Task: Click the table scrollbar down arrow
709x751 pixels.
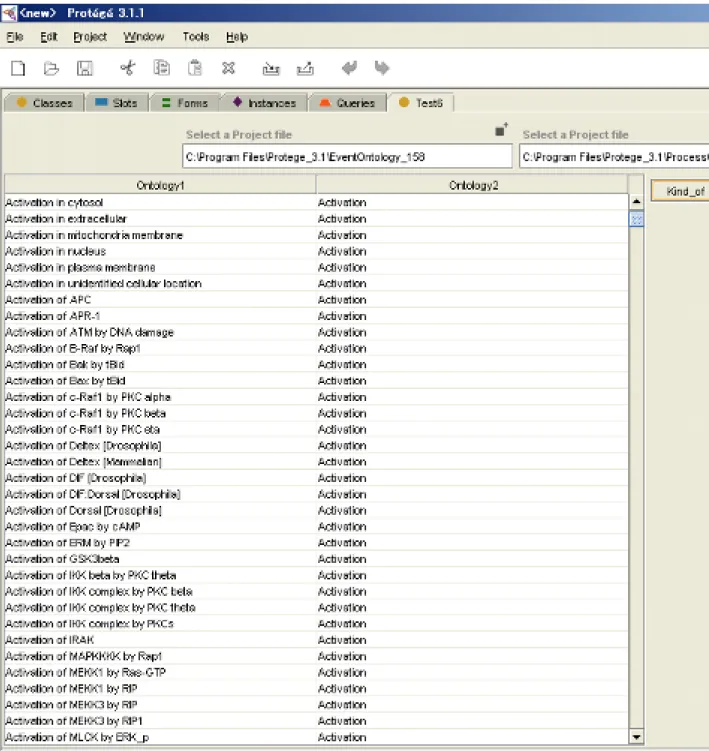Action: (636, 737)
